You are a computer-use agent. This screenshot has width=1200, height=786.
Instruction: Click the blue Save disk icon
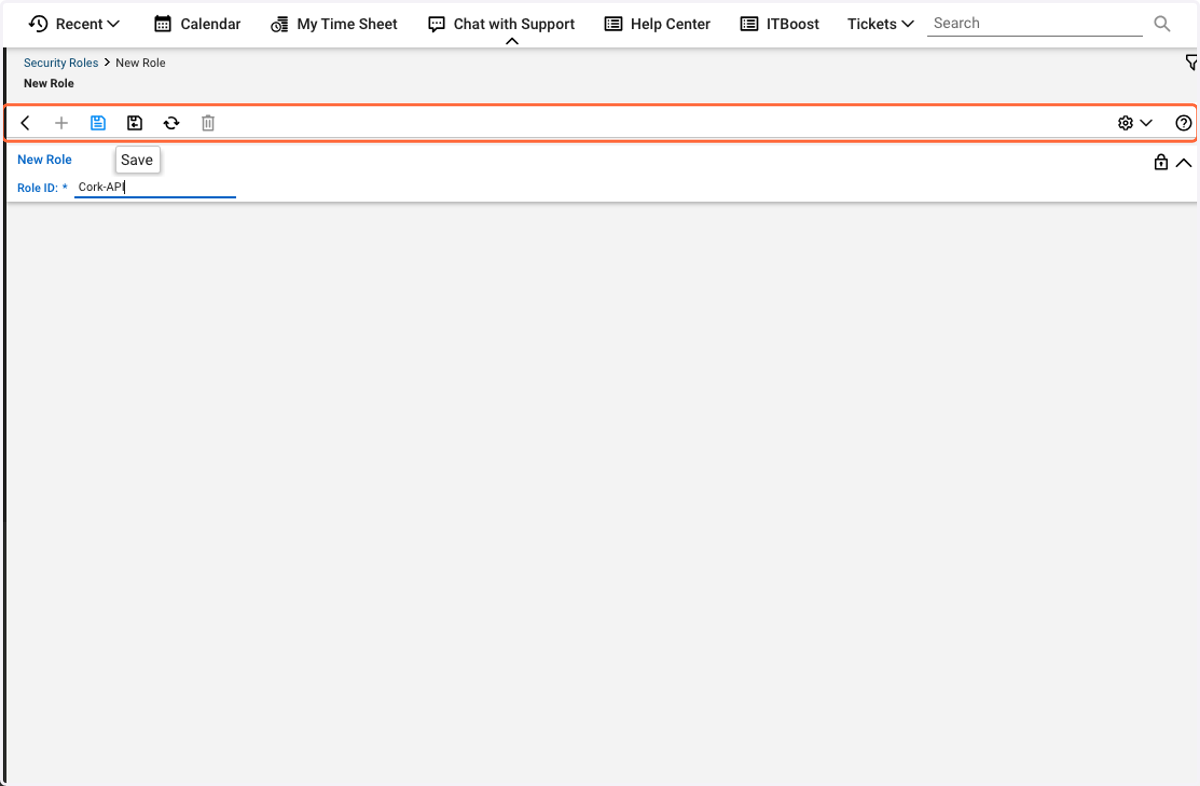[x=98, y=123]
